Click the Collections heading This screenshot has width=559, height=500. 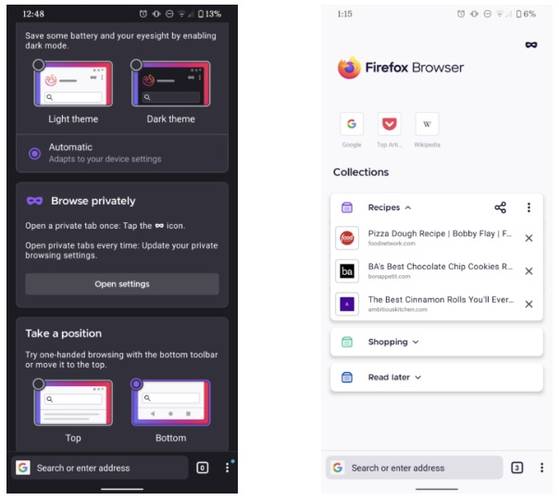click(361, 172)
